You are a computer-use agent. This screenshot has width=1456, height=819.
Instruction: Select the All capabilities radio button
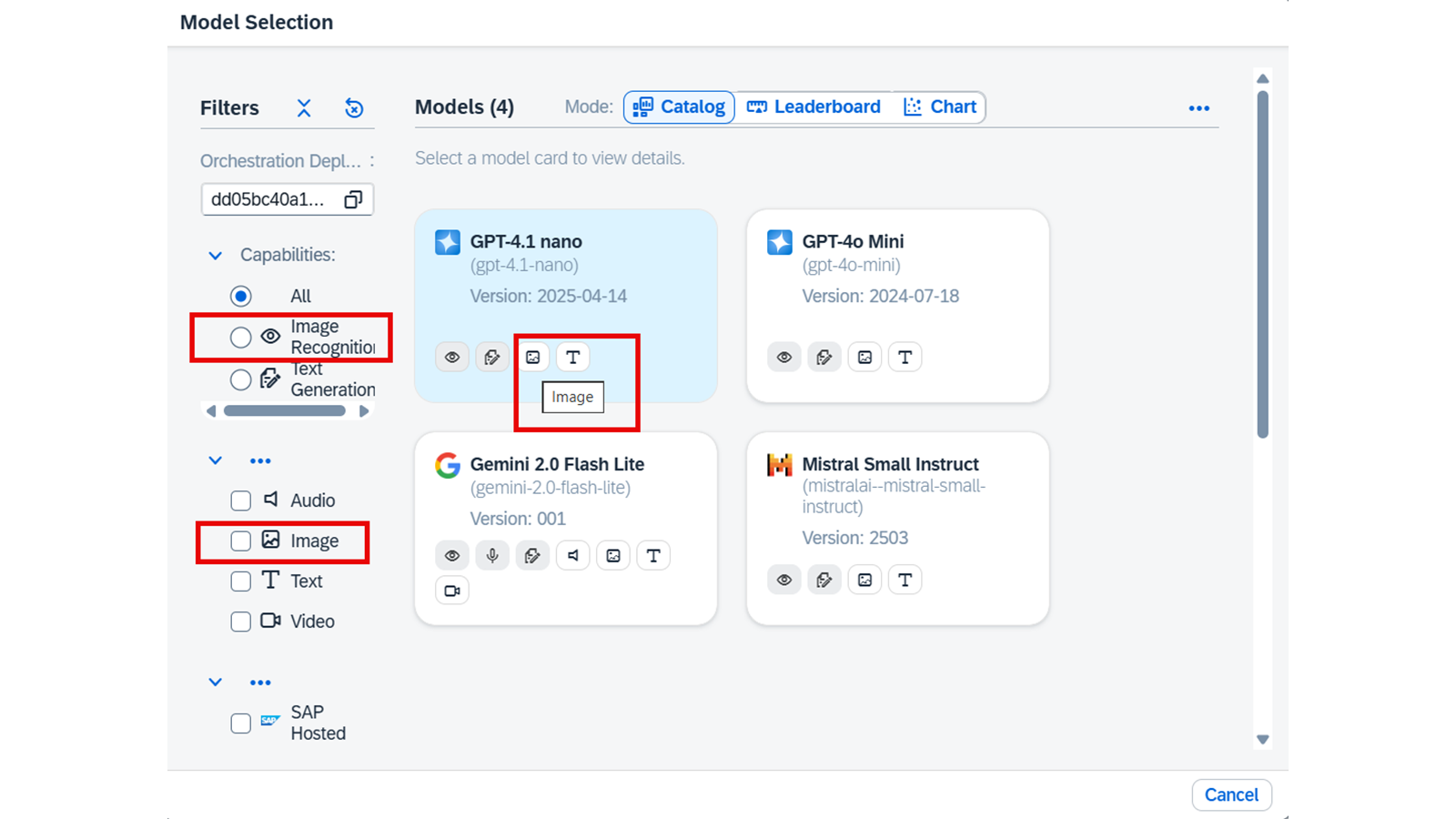(x=240, y=297)
